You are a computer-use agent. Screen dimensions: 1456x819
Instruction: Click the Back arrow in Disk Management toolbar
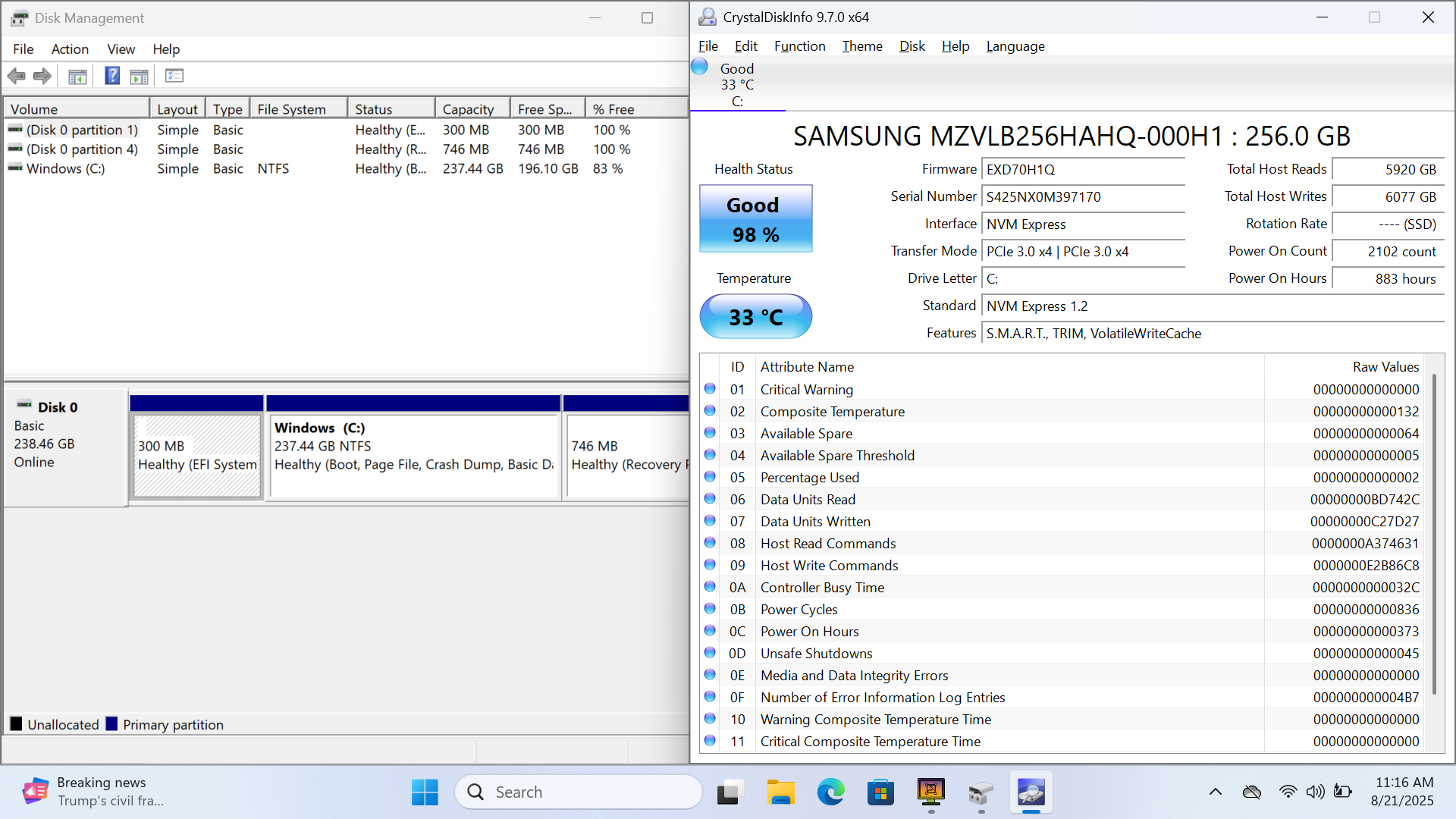pyautogui.click(x=16, y=76)
